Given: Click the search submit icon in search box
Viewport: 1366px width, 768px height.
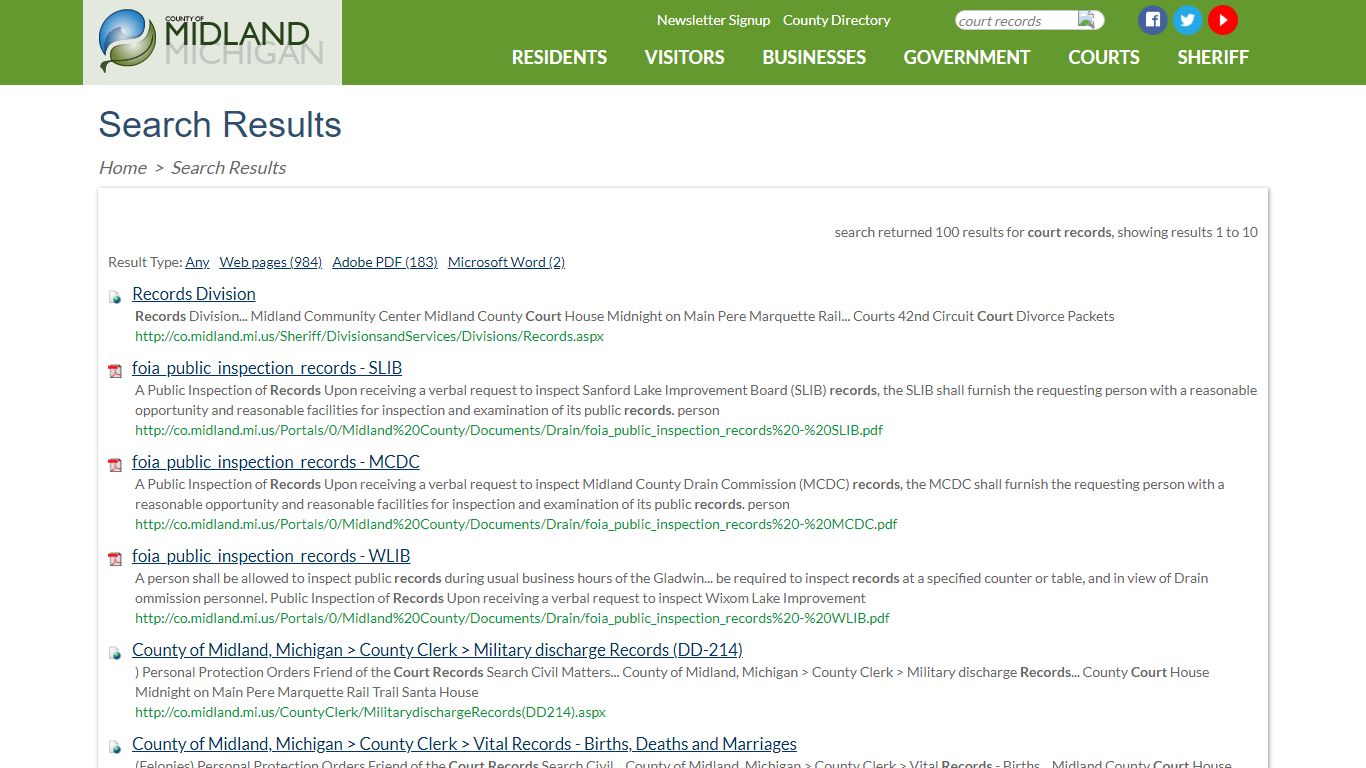Looking at the screenshot, I should click(1087, 20).
